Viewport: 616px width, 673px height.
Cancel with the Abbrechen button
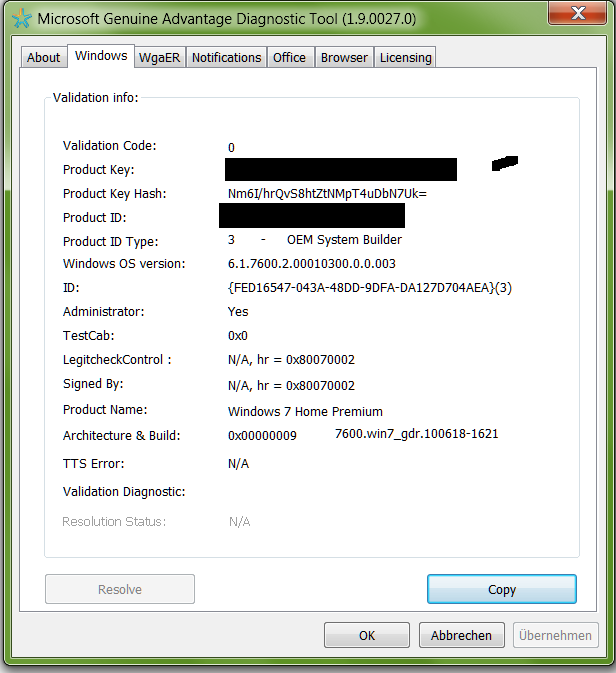click(461, 635)
